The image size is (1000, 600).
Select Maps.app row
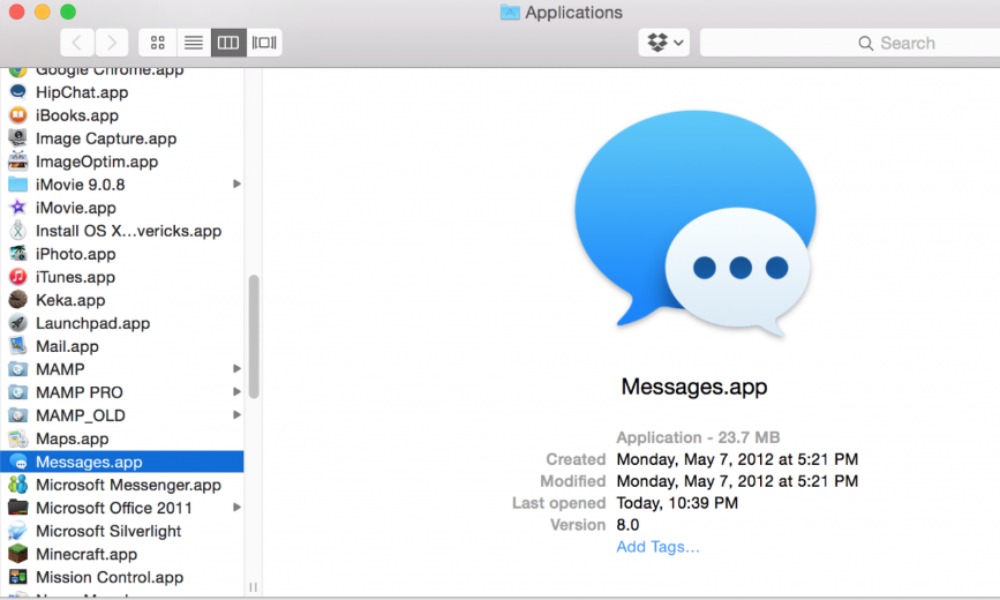point(122,439)
